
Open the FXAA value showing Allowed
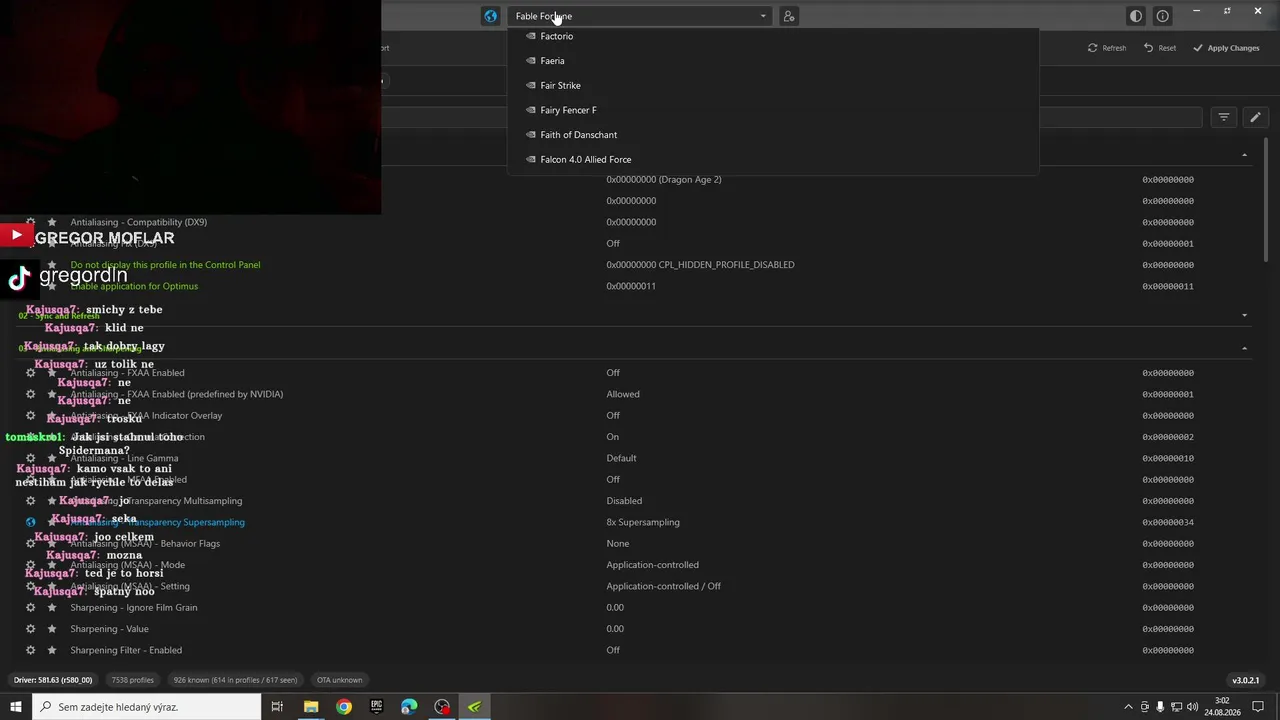623,394
